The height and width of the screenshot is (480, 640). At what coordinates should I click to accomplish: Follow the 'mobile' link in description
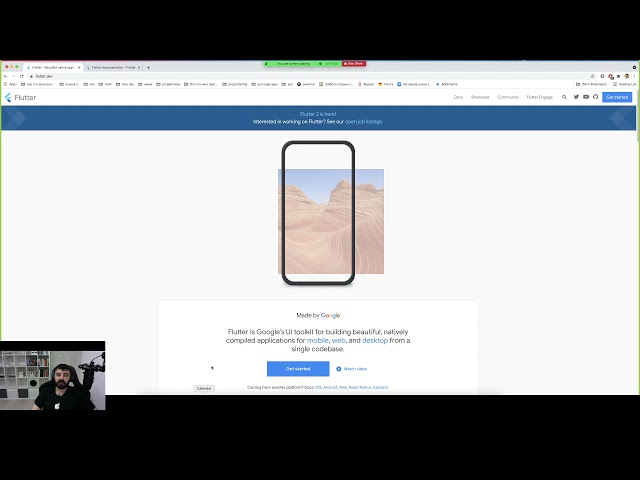pos(318,340)
